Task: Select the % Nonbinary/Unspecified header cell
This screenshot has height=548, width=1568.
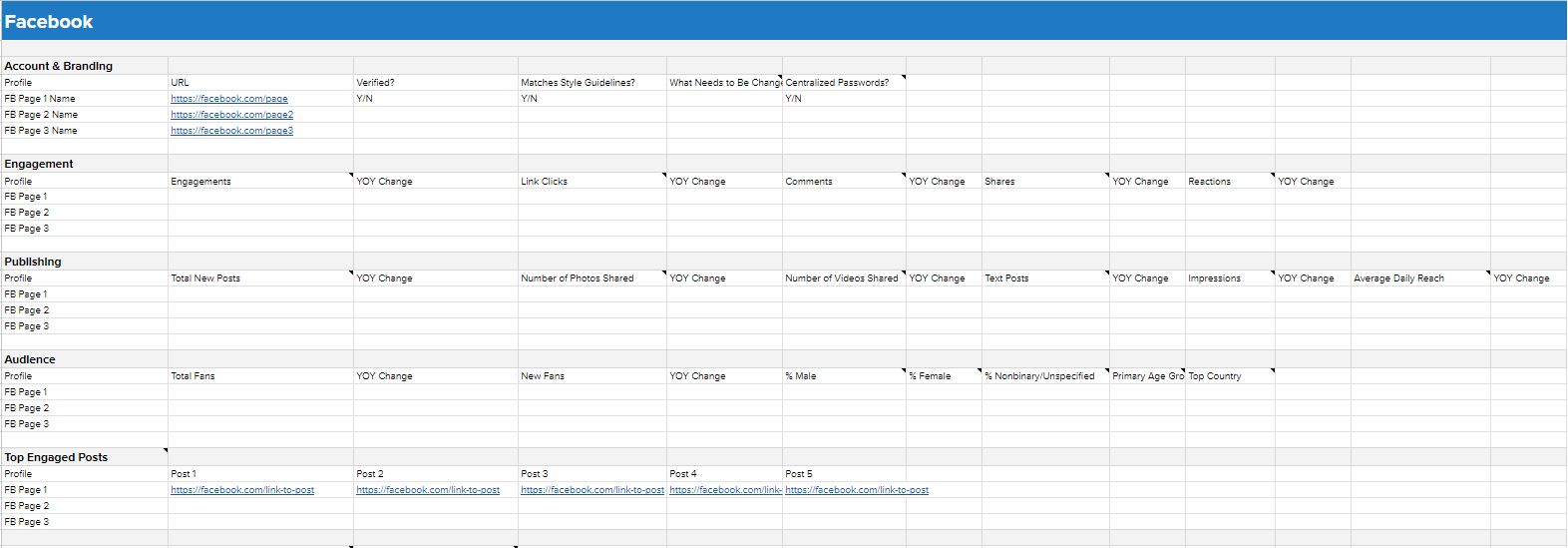Action: [1039, 376]
